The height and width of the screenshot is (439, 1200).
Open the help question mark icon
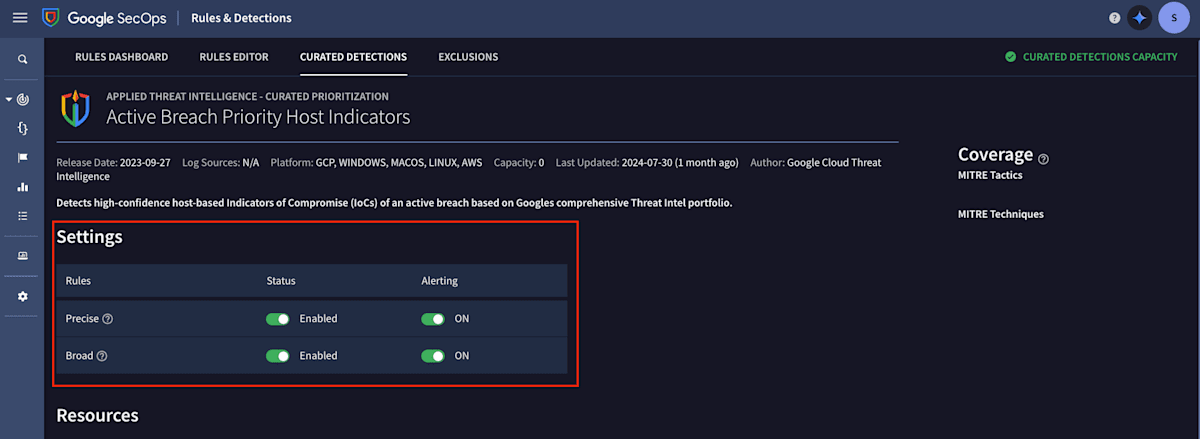pos(1115,18)
